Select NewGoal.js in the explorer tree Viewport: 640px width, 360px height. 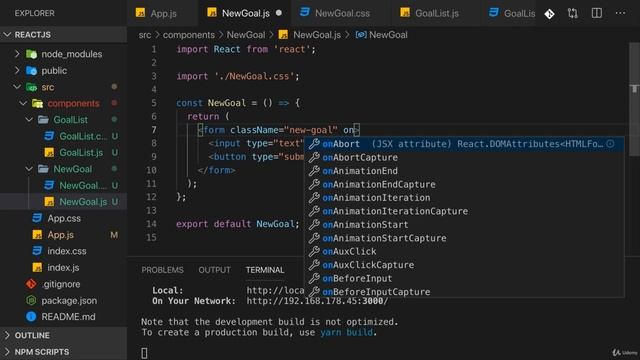(x=63, y=202)
